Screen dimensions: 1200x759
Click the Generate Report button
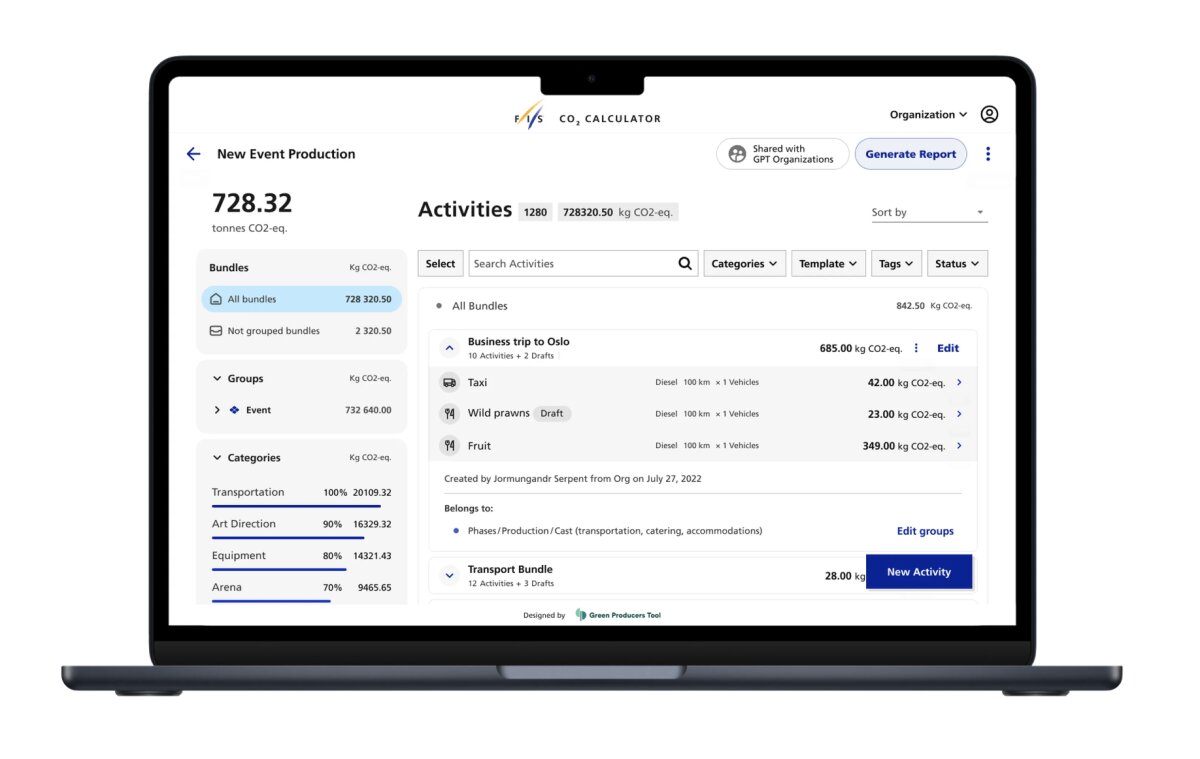tap(911, 154)
